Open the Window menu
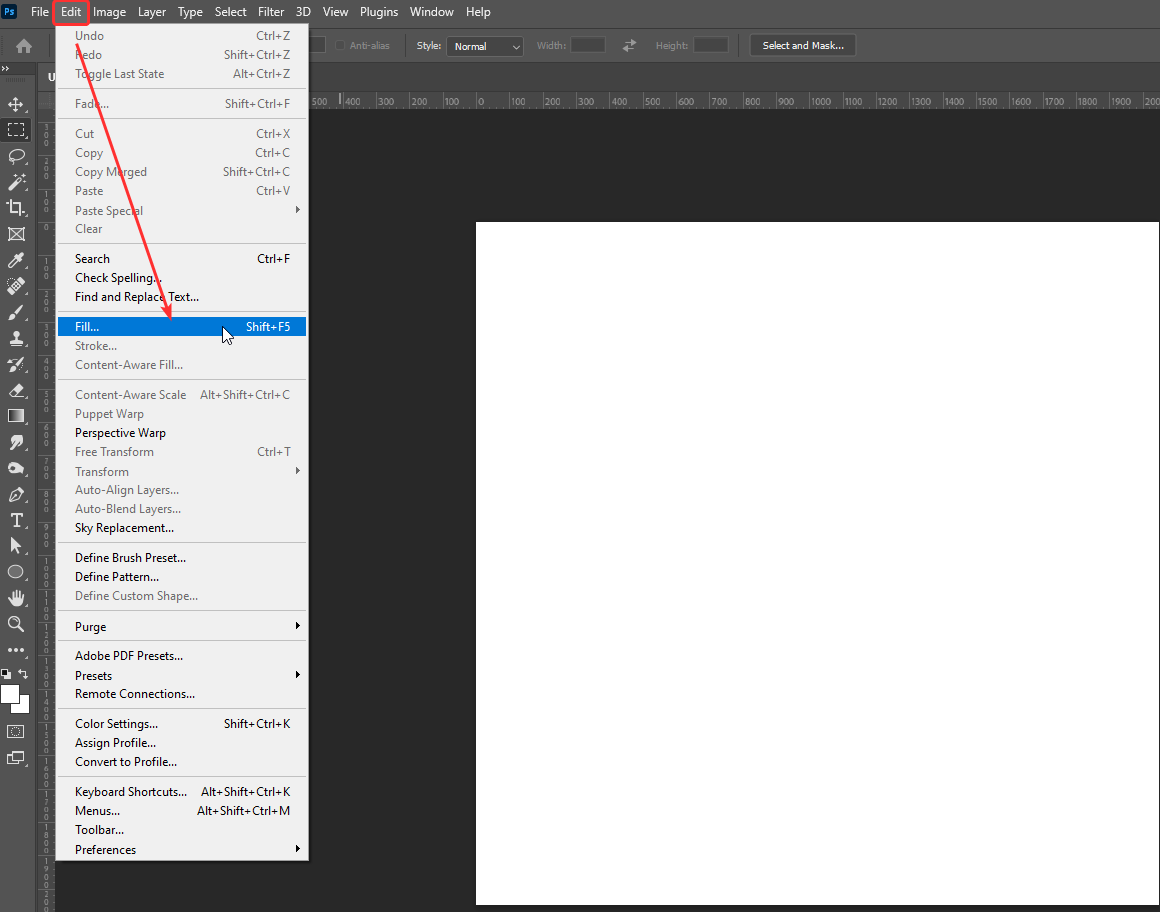This screenshot has width=1160, height=912. (x=431, y=12)
